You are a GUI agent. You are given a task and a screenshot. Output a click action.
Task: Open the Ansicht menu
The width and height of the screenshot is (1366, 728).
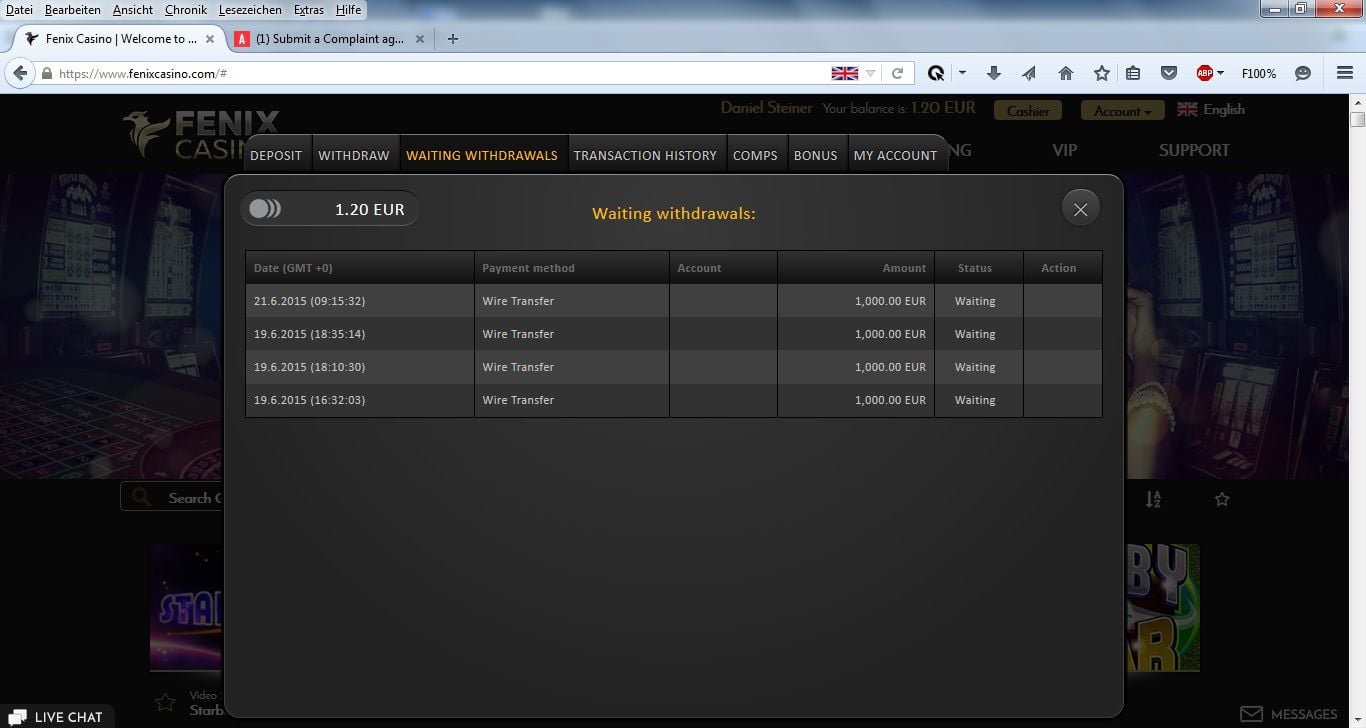pyautogui.click(x=133, y=10)
